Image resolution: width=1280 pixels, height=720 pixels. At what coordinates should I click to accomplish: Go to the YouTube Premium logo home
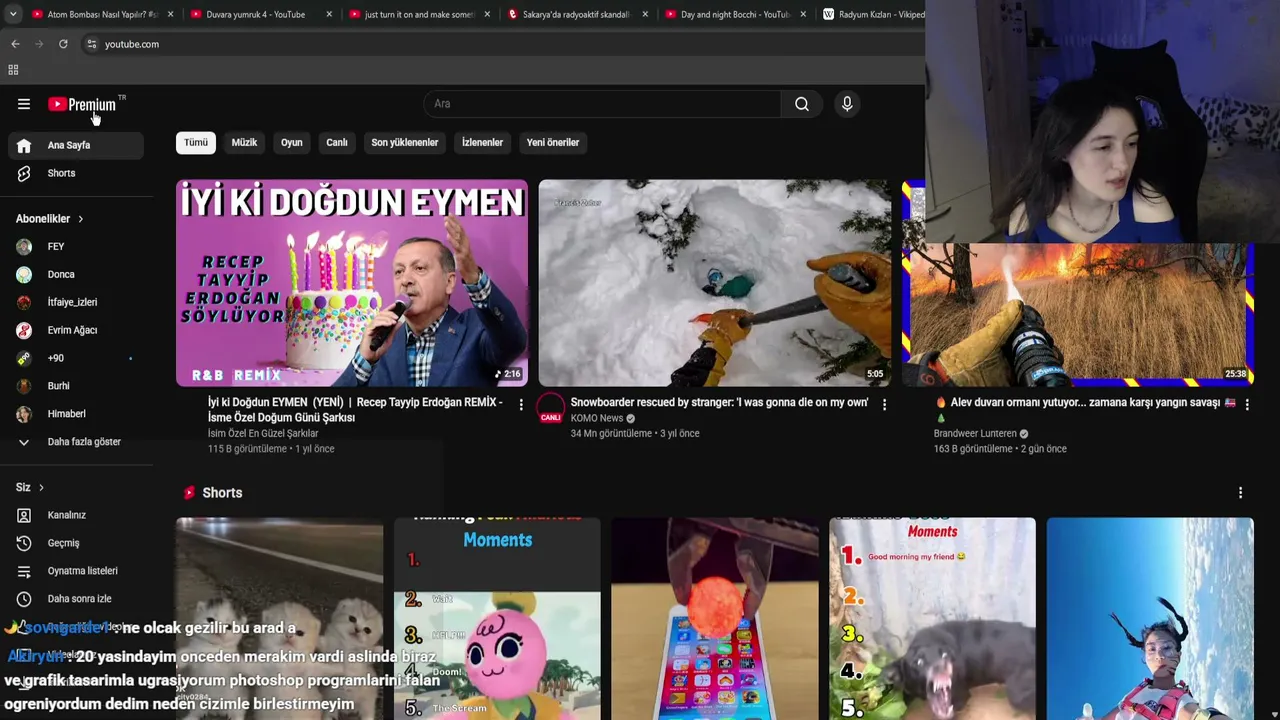click(82, 104)
